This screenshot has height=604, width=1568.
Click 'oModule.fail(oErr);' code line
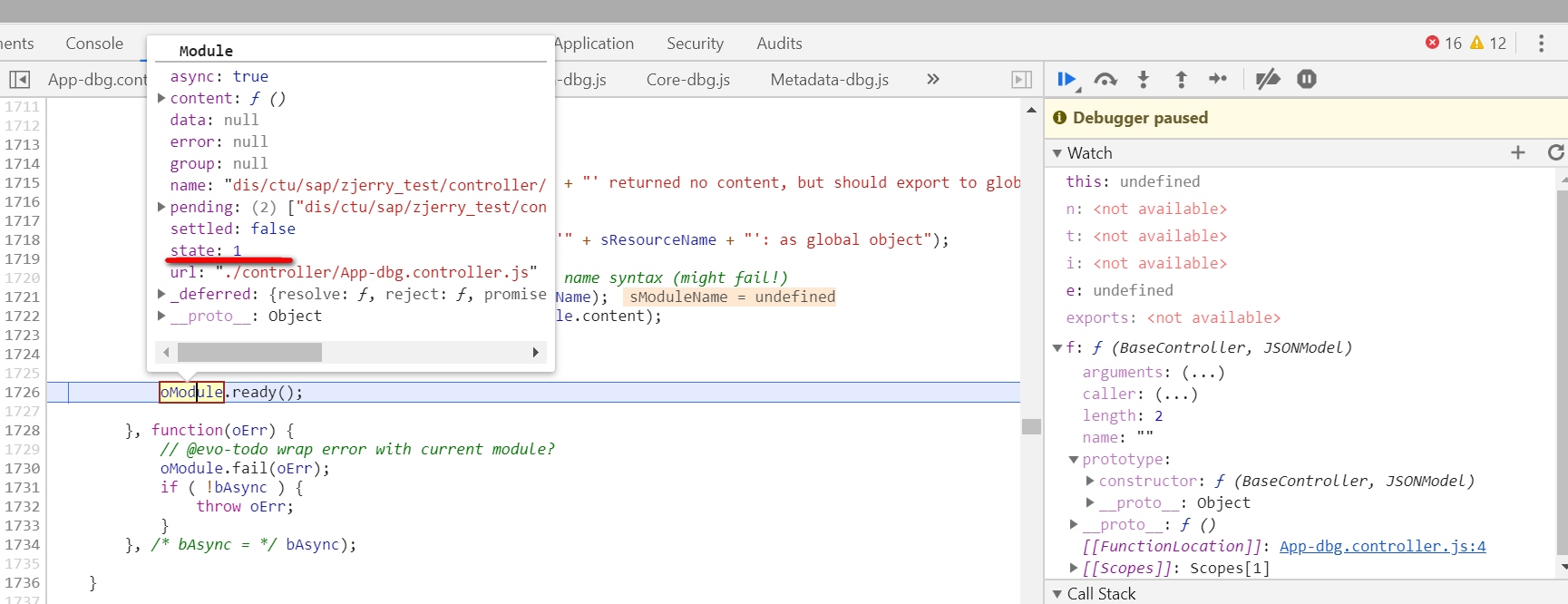245,468
